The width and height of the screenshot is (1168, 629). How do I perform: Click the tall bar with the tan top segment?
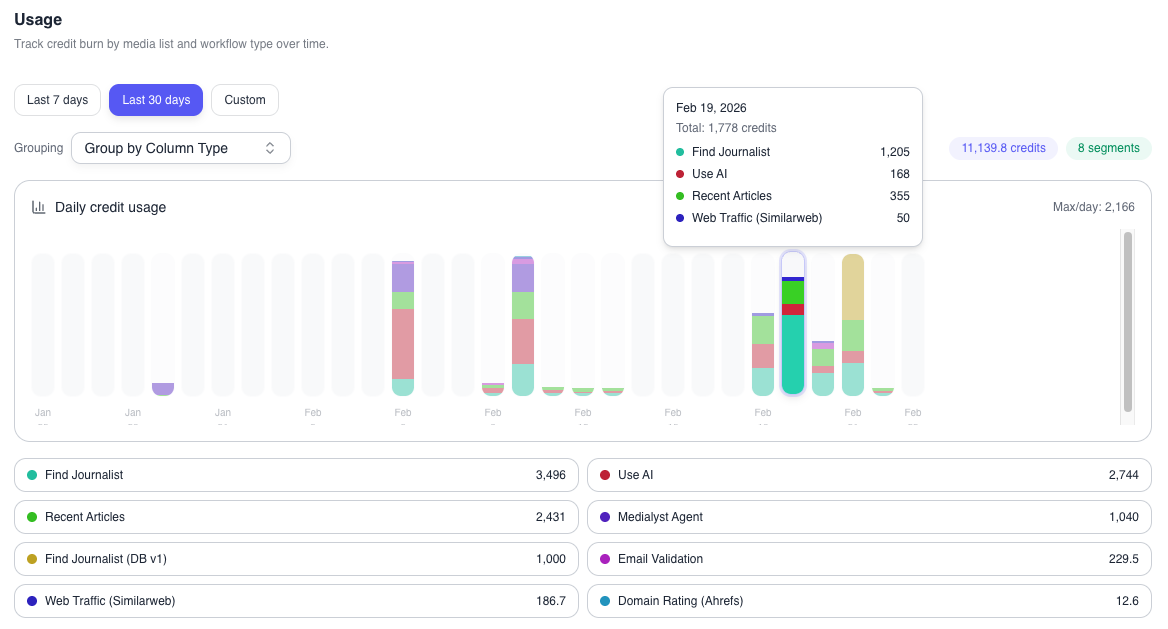point(853,325)
